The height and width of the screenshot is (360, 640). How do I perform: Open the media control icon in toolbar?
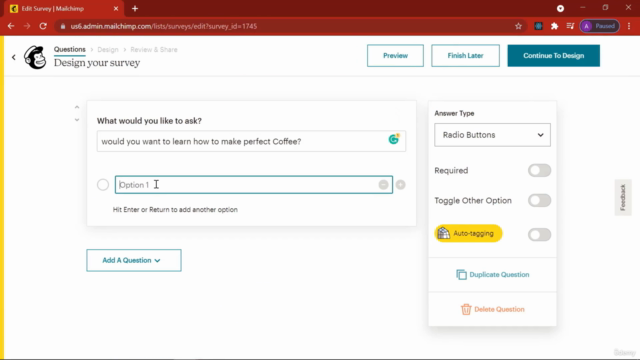570,26
